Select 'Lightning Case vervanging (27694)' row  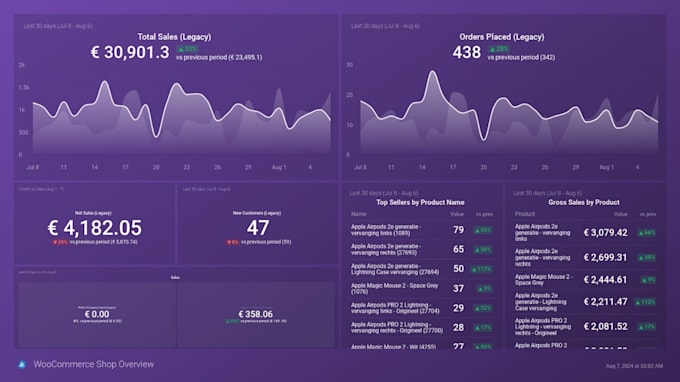422,269
